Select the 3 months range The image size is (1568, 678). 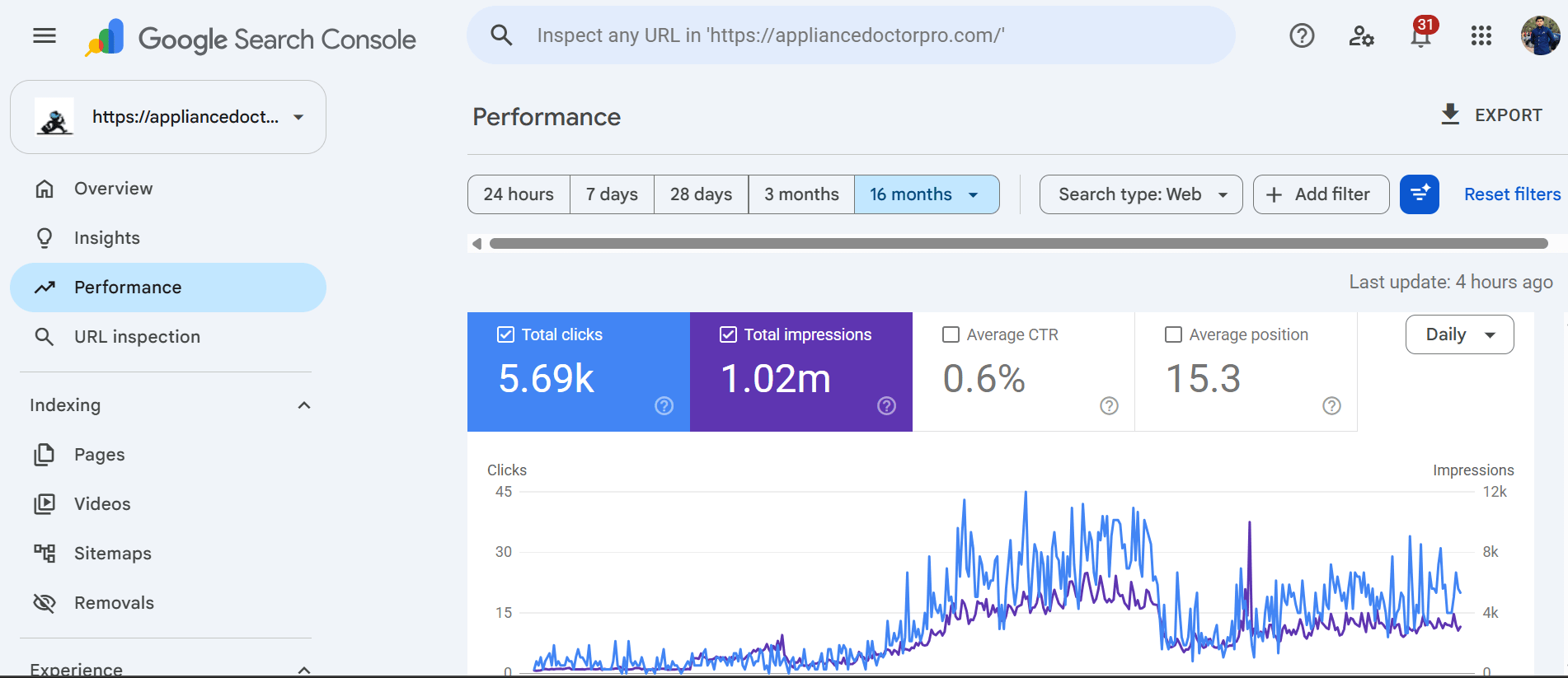[801, 194]
